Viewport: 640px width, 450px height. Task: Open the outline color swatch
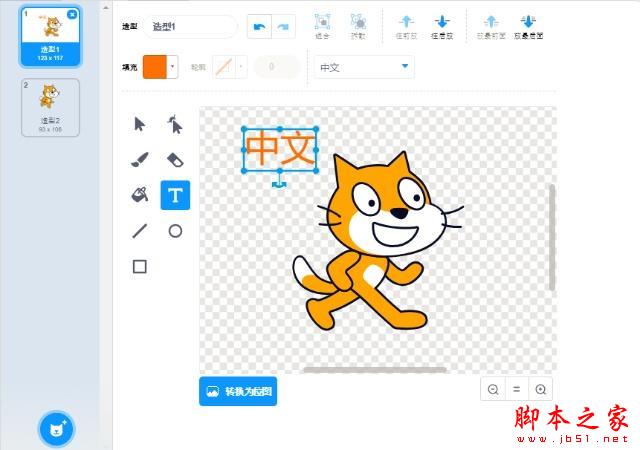(x=224, y=67)
